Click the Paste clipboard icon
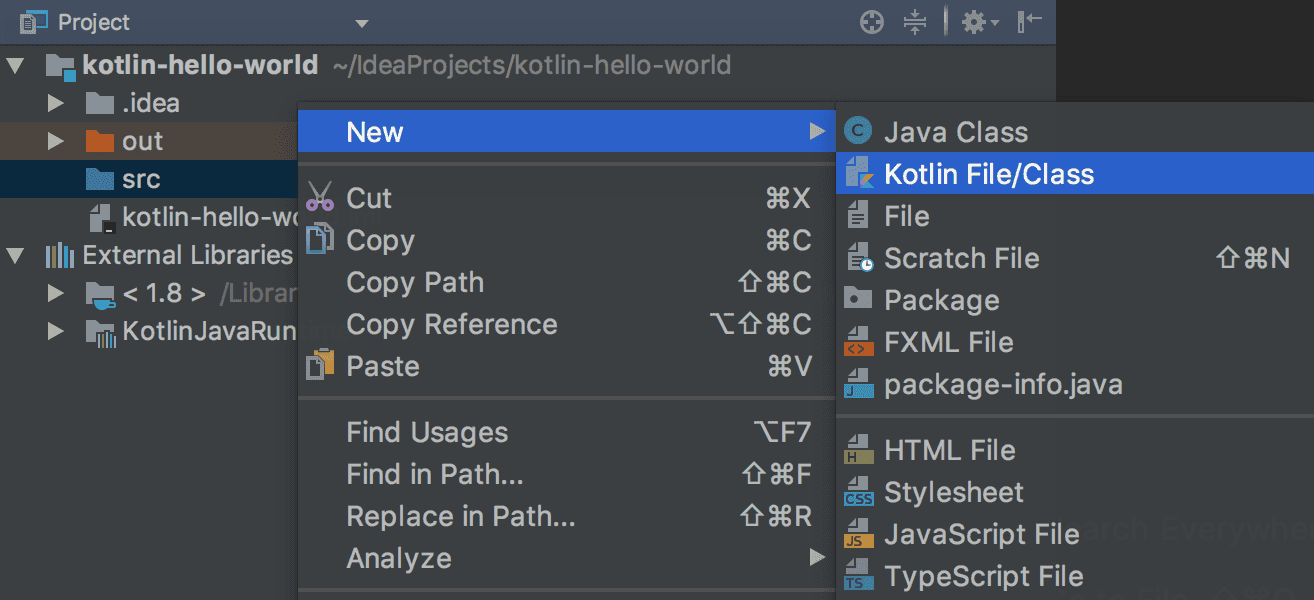The image size is (1314, 600). pyautogui.click(x=320, y=365)
